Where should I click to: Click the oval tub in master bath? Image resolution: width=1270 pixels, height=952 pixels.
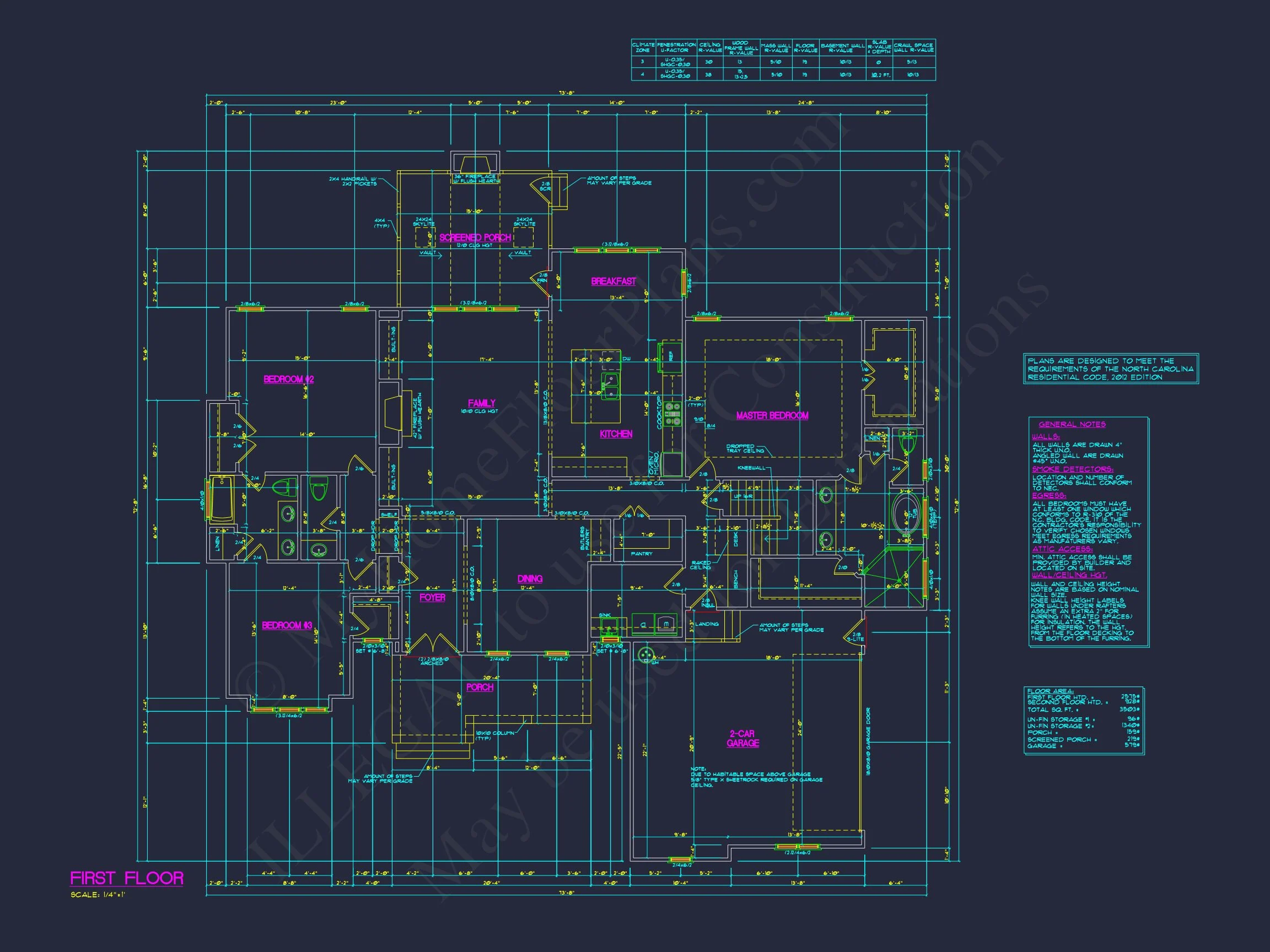(906, 512)
